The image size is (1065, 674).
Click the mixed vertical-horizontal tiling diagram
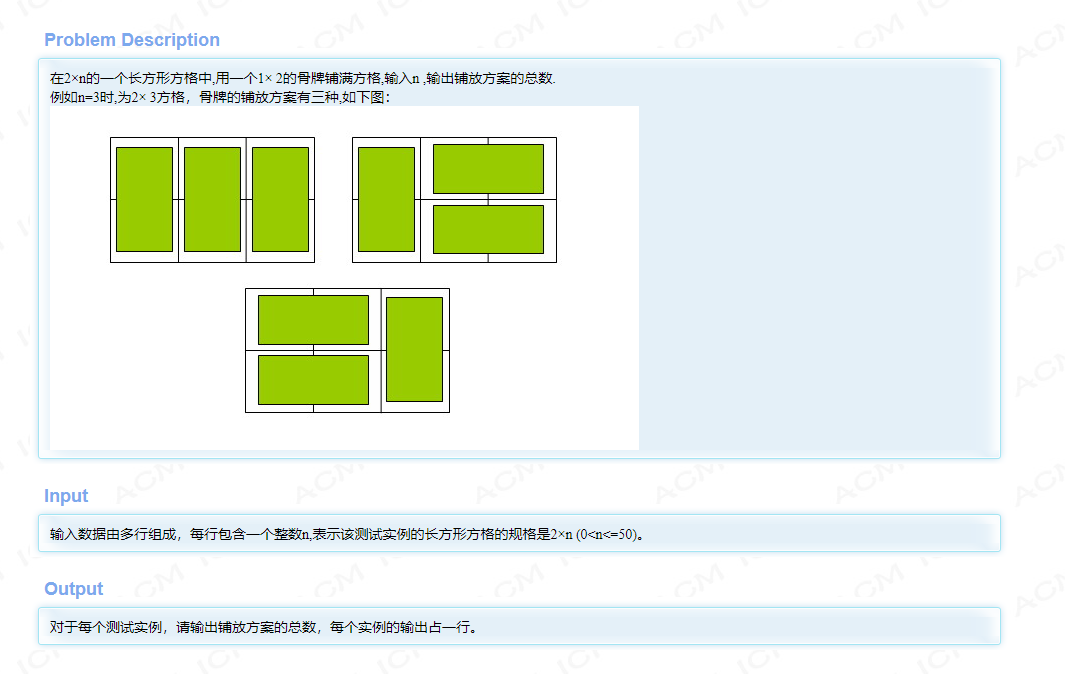click(x=453, y=198)
